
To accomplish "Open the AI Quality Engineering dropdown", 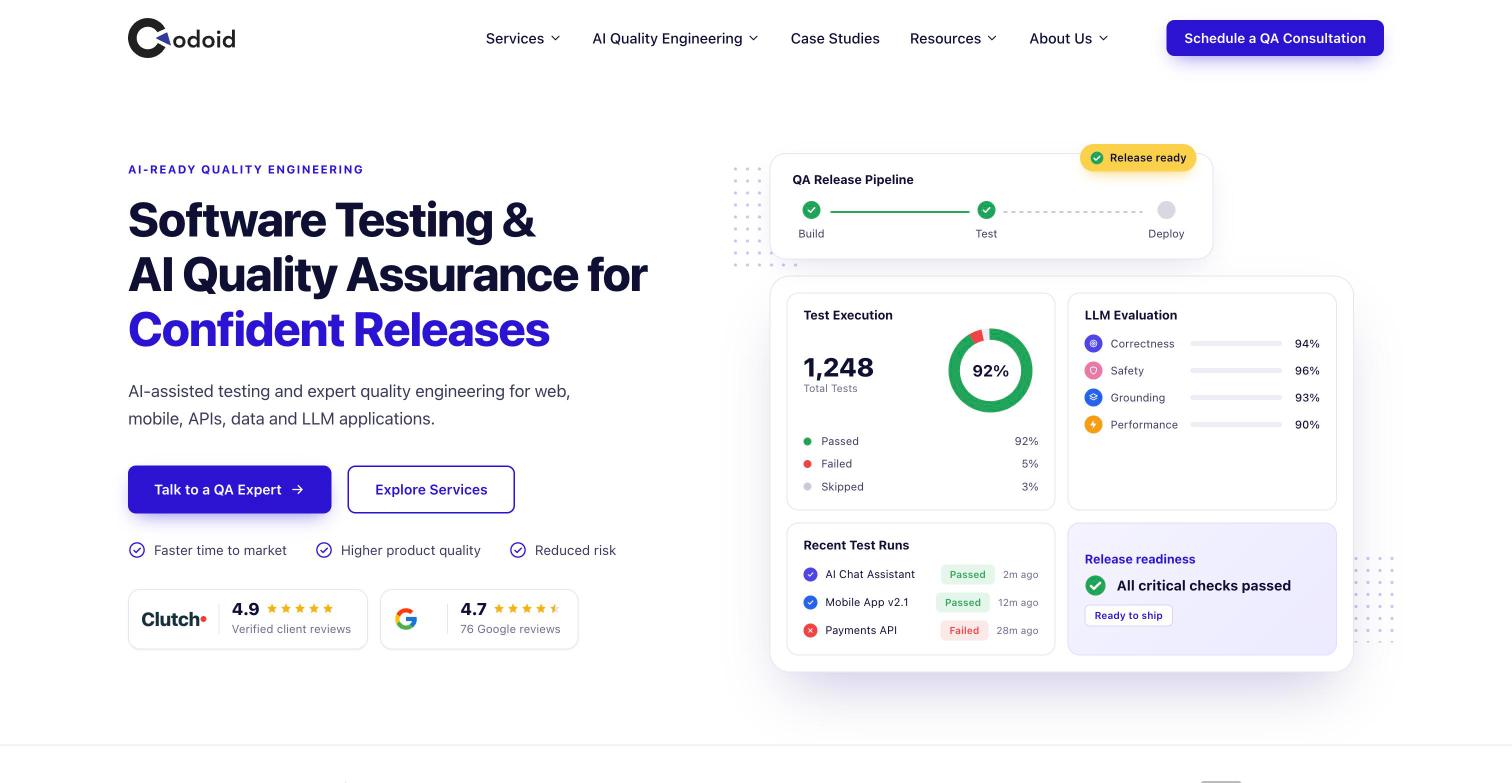I will point(675,38).
